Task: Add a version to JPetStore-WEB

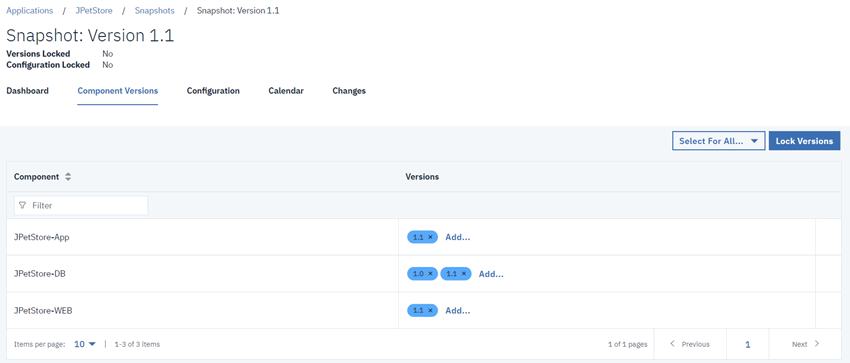Action: (x=458, y=310)
